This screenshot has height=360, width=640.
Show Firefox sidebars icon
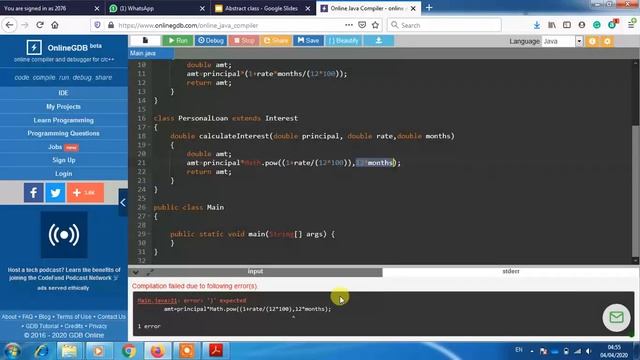567,25
